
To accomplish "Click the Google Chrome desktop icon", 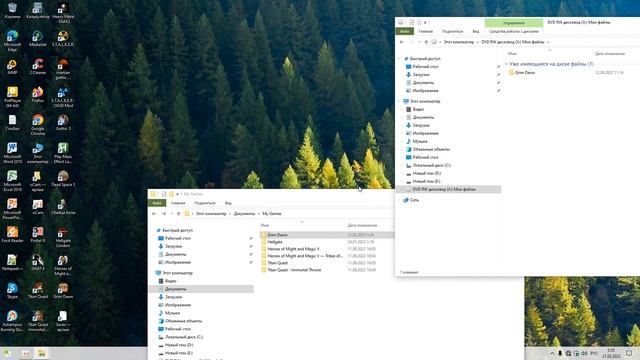I will [38, 125].
